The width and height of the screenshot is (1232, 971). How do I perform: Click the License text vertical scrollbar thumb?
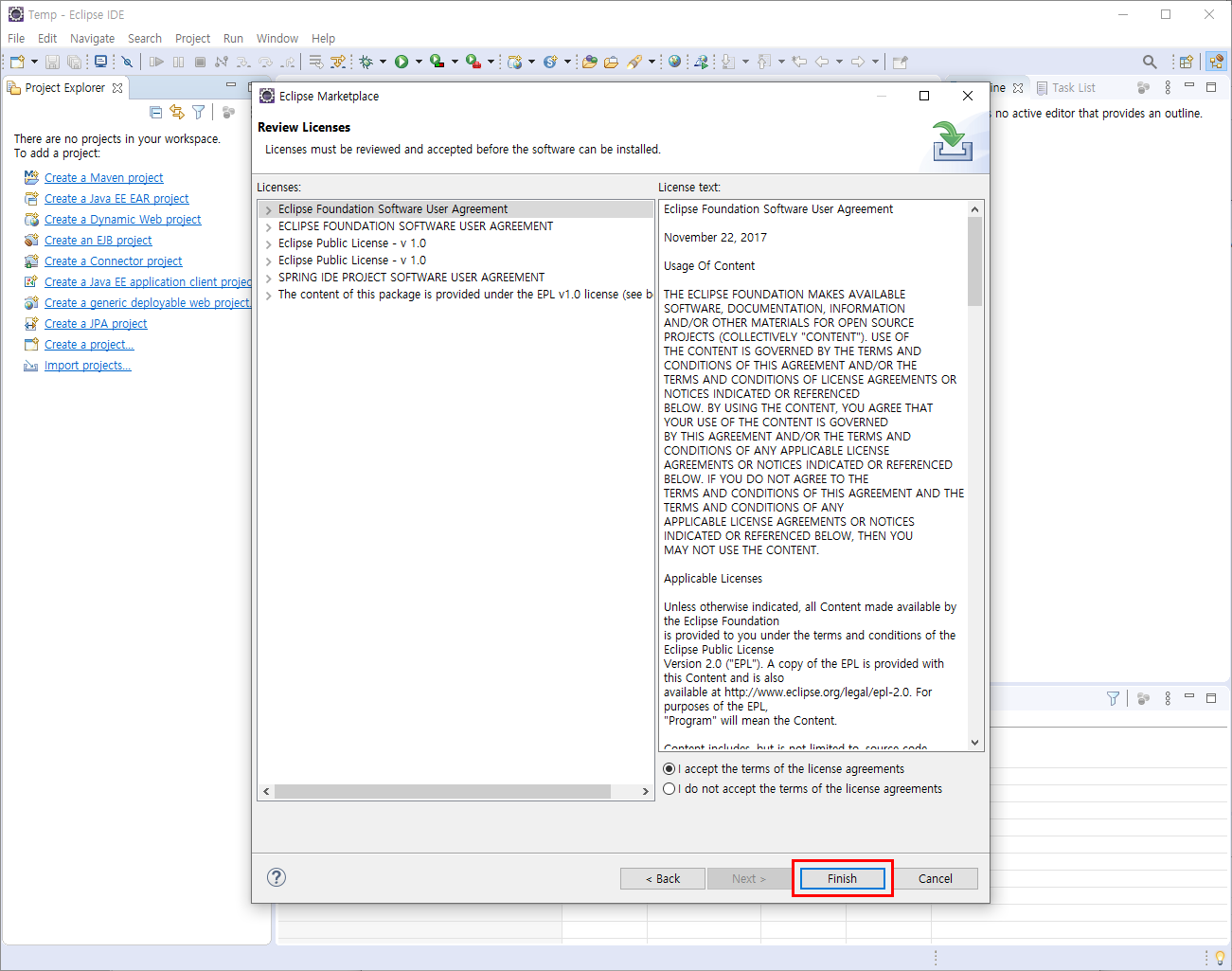click(974, 261)
